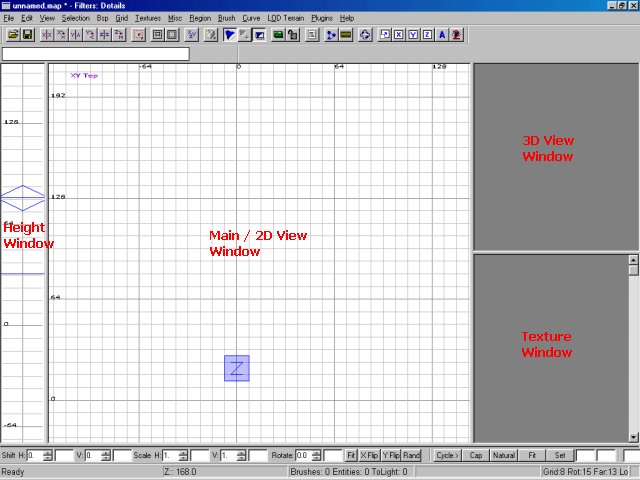Click the red dashed selection box icon
640x480 pixels.
138,34
